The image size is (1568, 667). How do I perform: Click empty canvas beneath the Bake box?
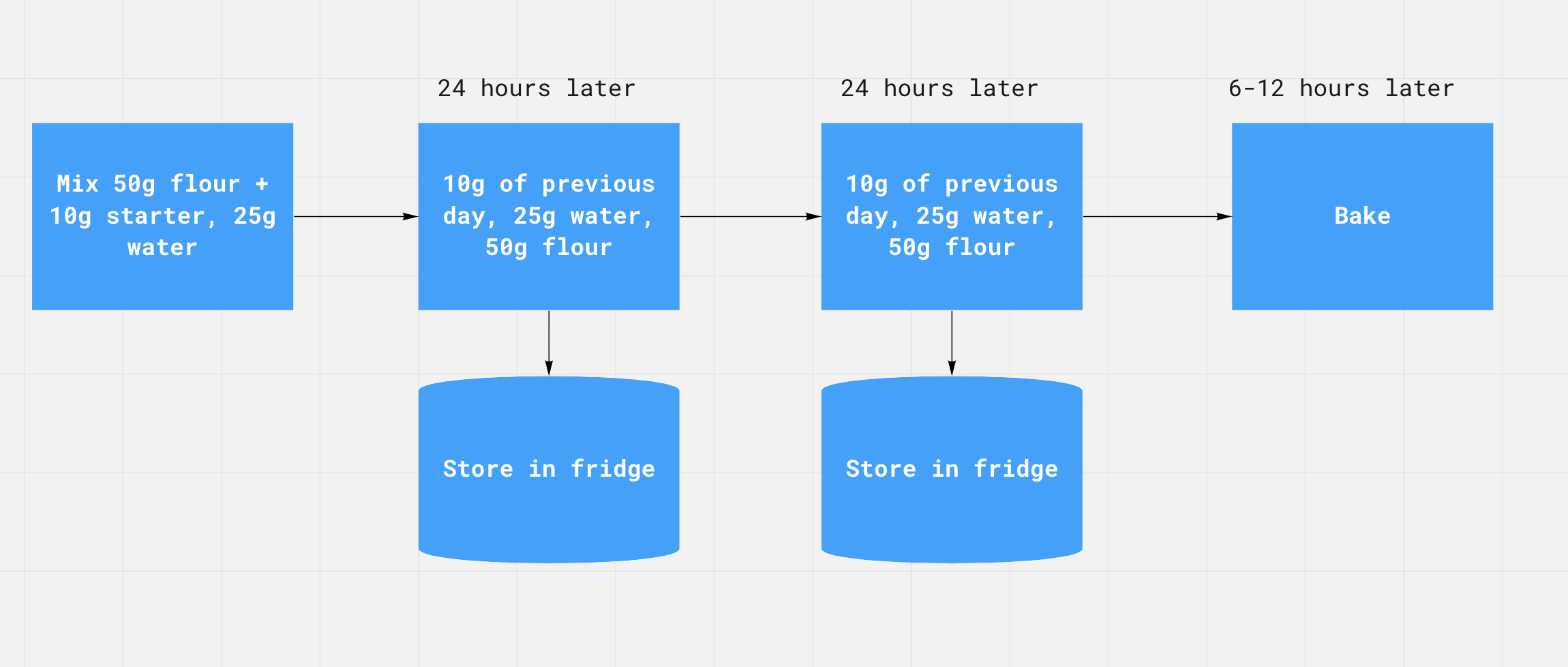point(1362,443)
